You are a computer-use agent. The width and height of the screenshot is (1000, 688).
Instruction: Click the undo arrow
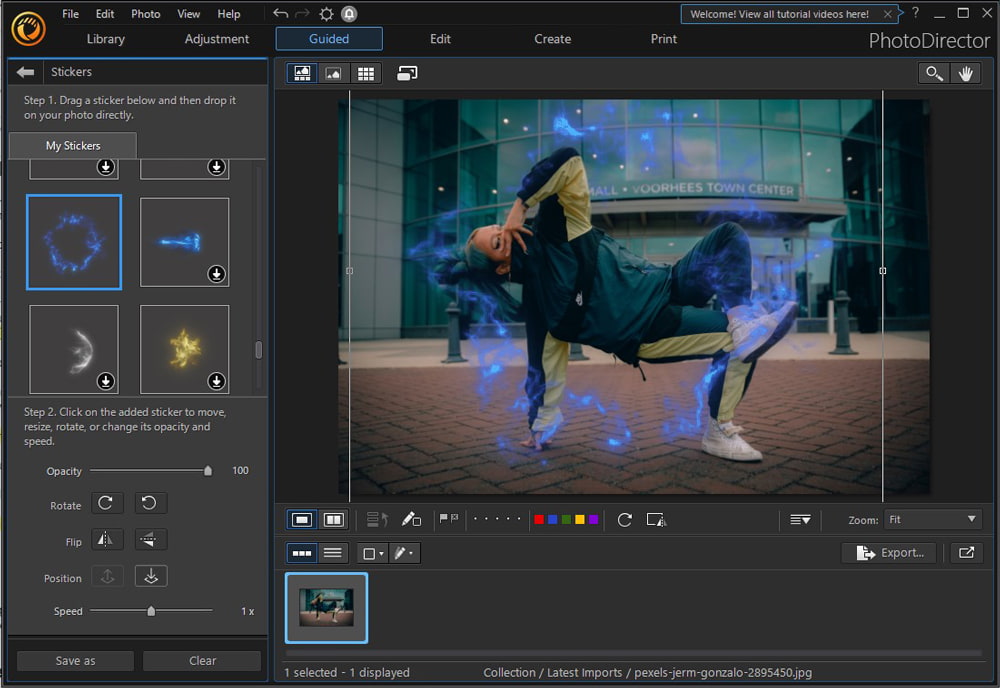pyautogui.click(x=279, y=13)
